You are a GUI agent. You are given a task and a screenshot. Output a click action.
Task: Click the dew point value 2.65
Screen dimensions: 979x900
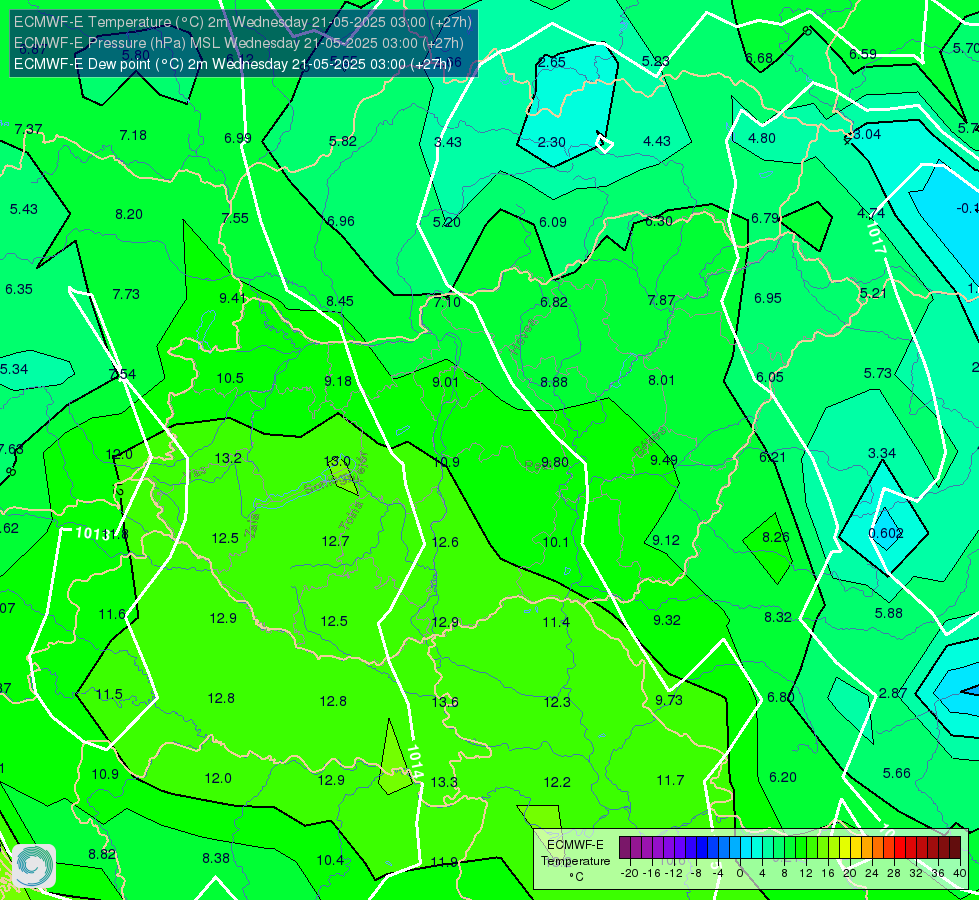coord(552,62)
